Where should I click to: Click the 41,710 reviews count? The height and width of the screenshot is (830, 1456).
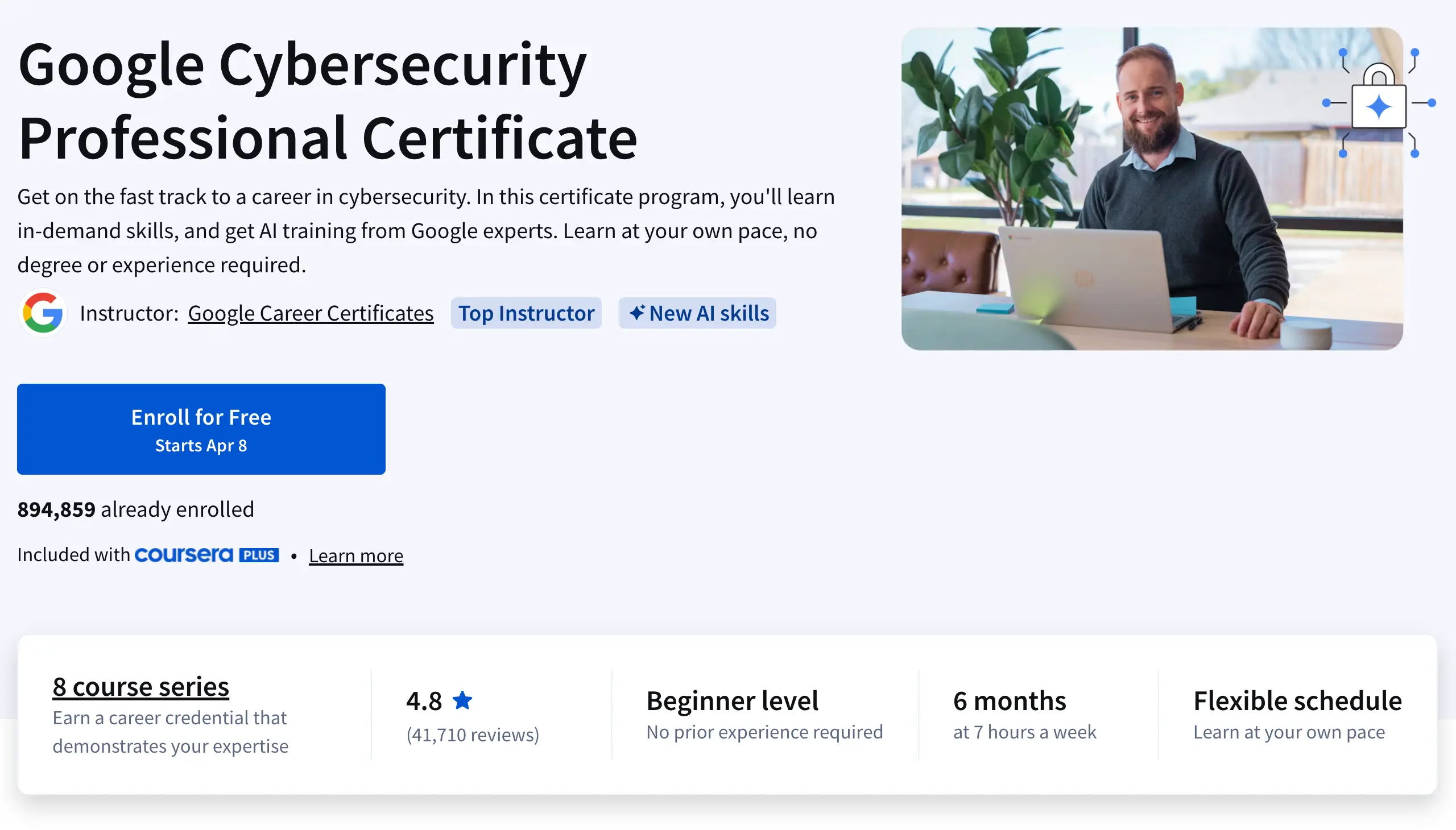[473, 734]
